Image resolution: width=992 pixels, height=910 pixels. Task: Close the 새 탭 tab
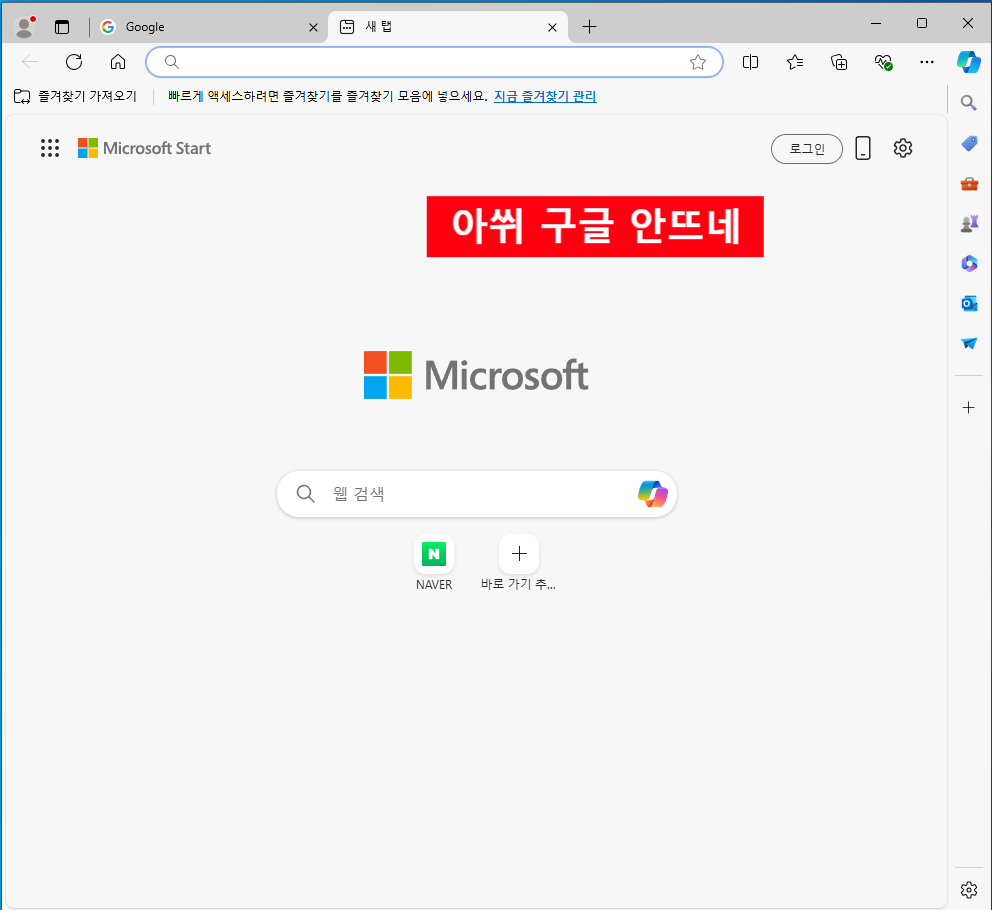(552, 27)
